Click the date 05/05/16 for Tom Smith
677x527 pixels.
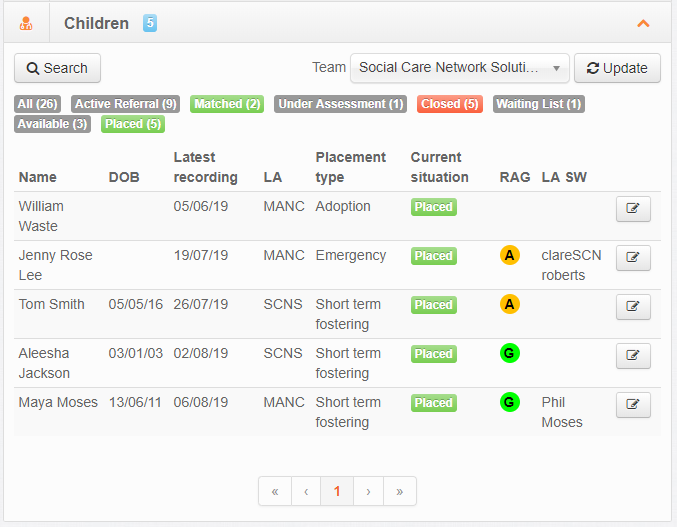click(136, 304)
